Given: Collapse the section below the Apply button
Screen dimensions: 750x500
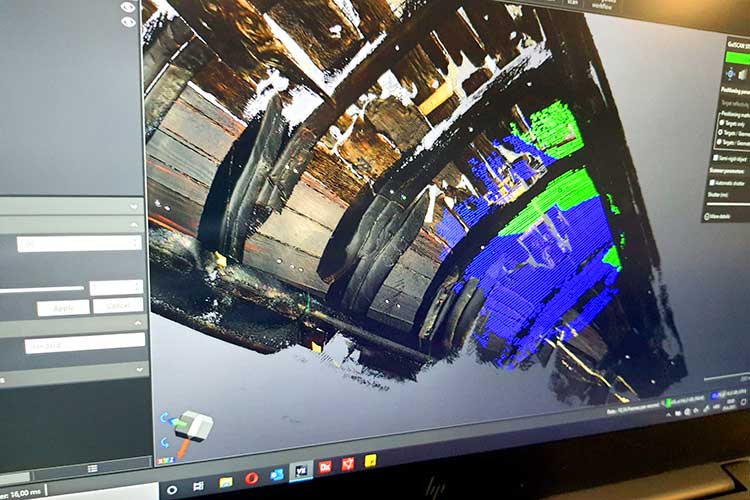Looking at the screenshot, I should (x=138, y=323).
